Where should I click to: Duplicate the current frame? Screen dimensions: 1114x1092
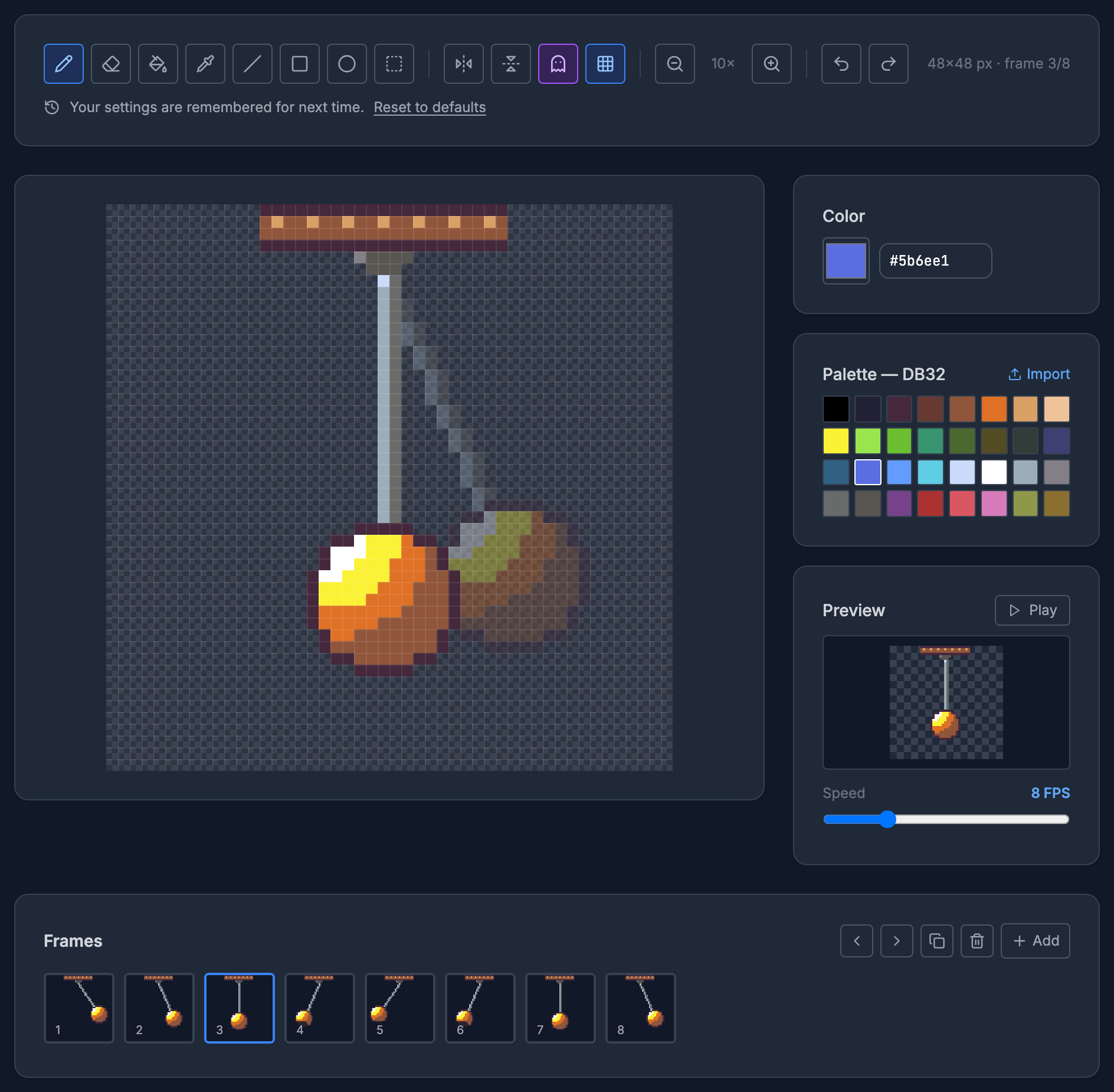(937, 941)
